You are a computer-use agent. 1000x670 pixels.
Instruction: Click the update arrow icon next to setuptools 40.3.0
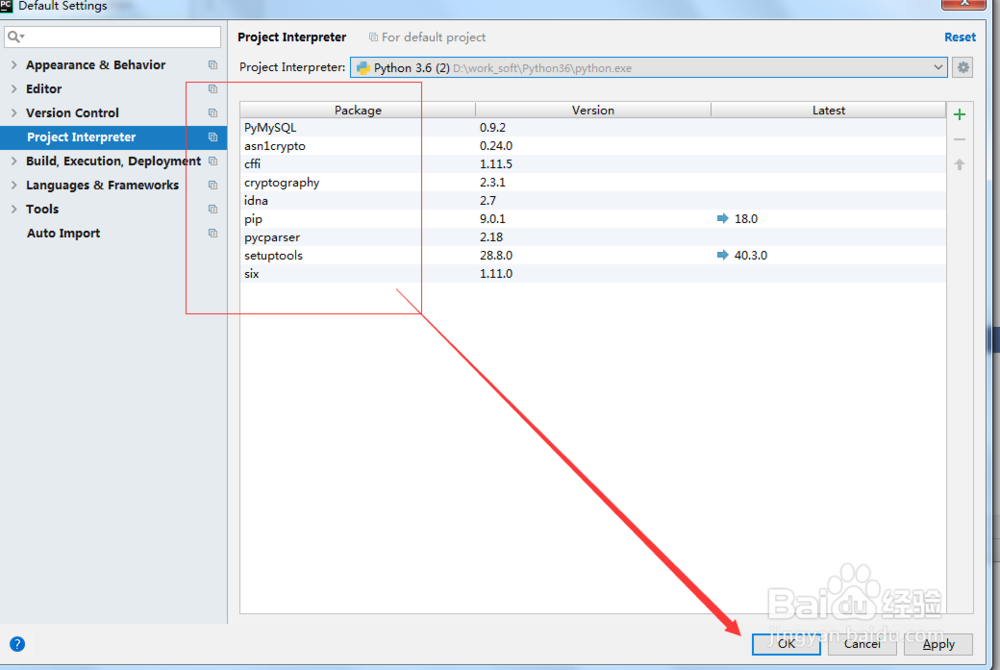[723, 255]
